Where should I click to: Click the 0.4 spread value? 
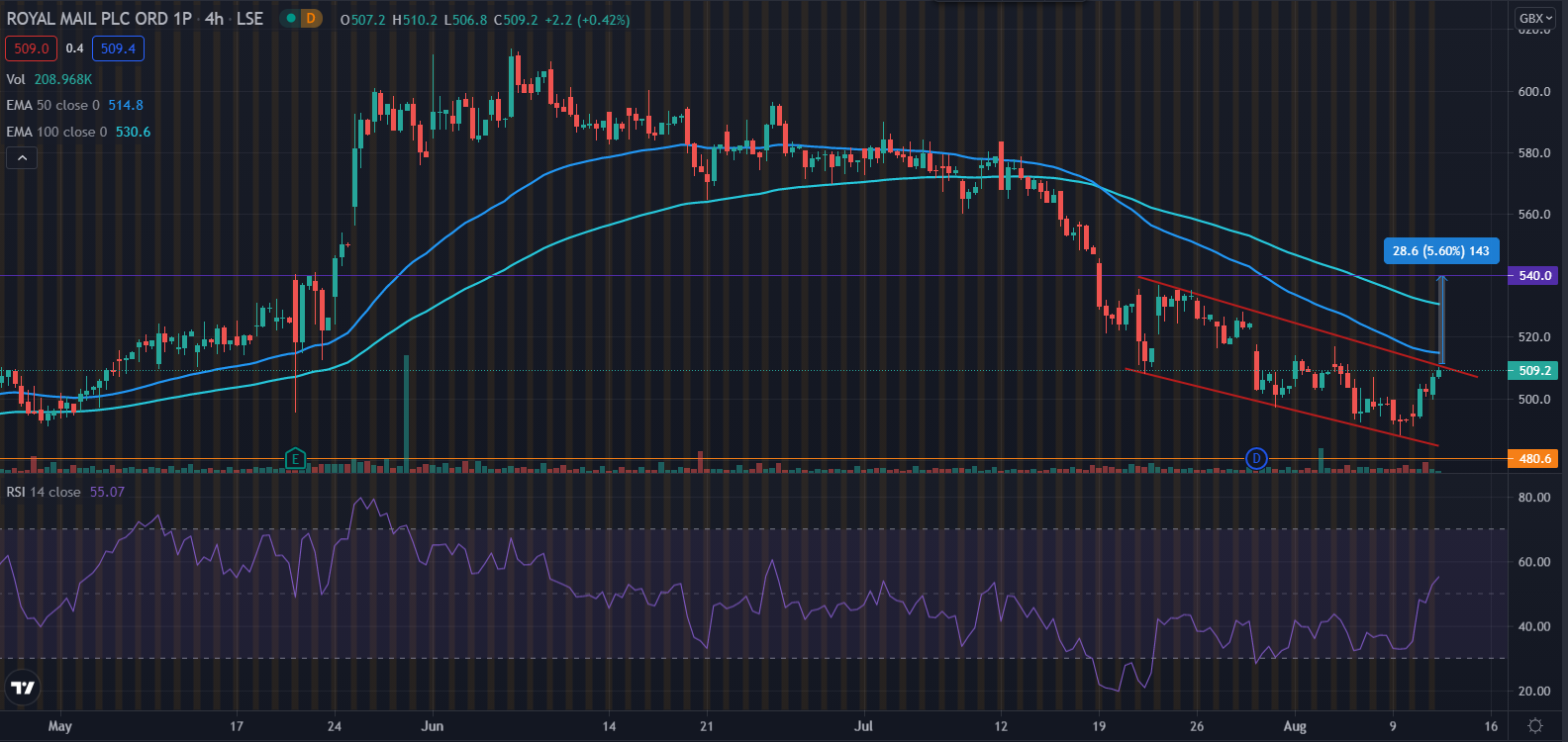coord(75,48)
